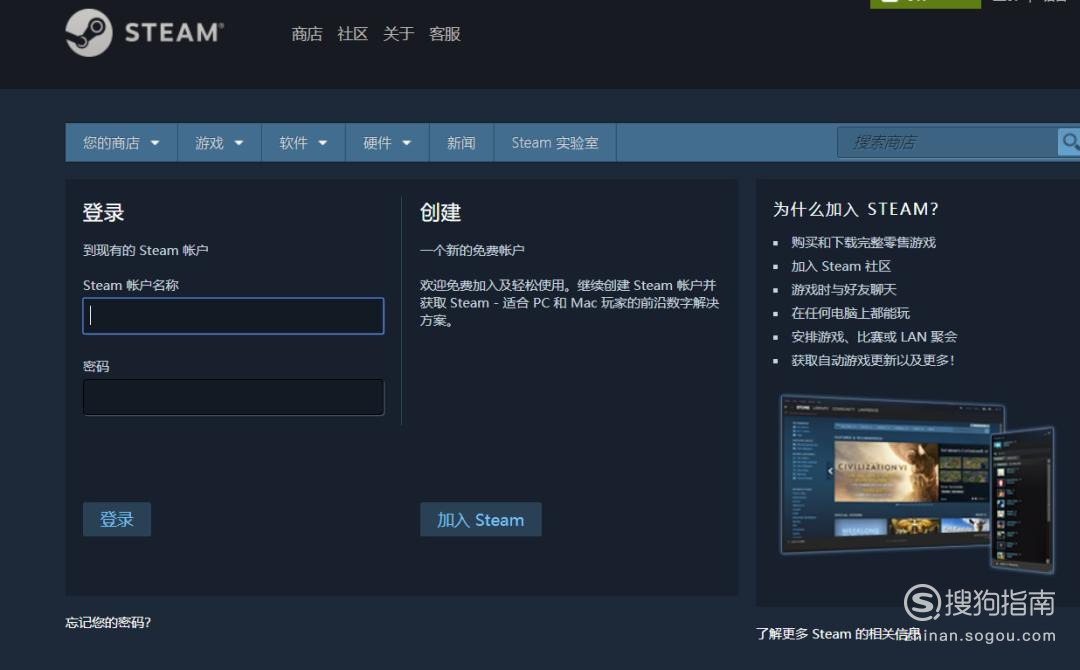Image resolution: width=1080 pixels, height=670 pixels.
Task: Click the Steam client preview thumbnail
Action: tap(917, 483)
